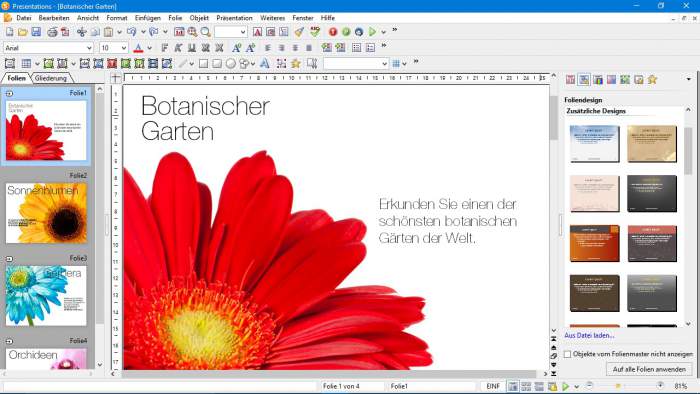Check 'Objekte vom Folienmaster nicht anzeigen'
The image size is (700, 394).
[x=567, y=354]
